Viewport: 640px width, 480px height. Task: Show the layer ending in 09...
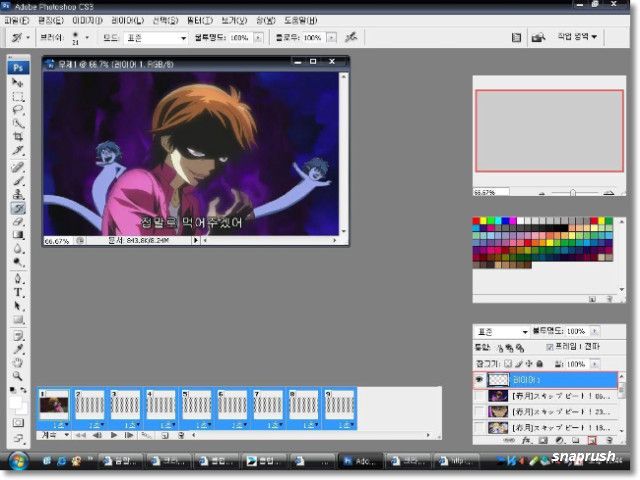[480, 396]
